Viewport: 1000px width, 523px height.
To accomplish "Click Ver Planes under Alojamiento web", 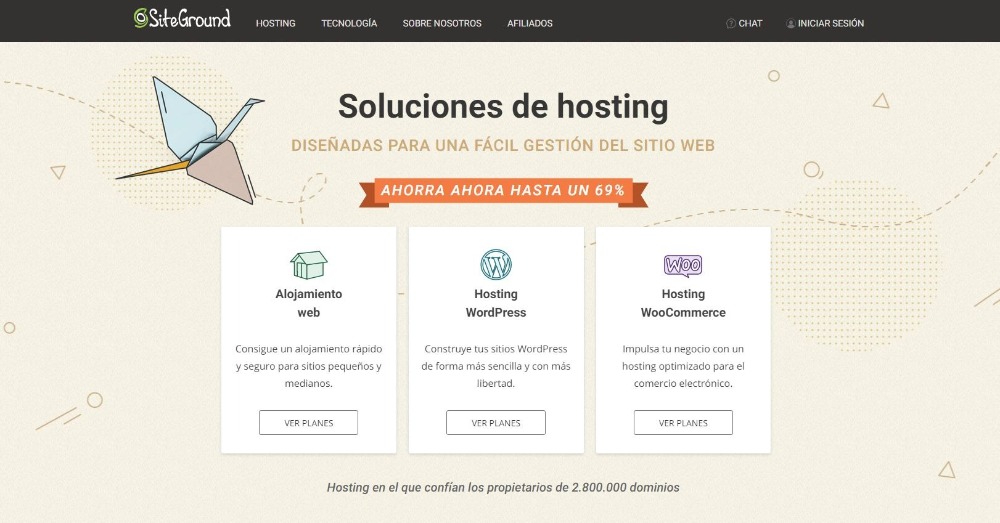I will point(309,423).
